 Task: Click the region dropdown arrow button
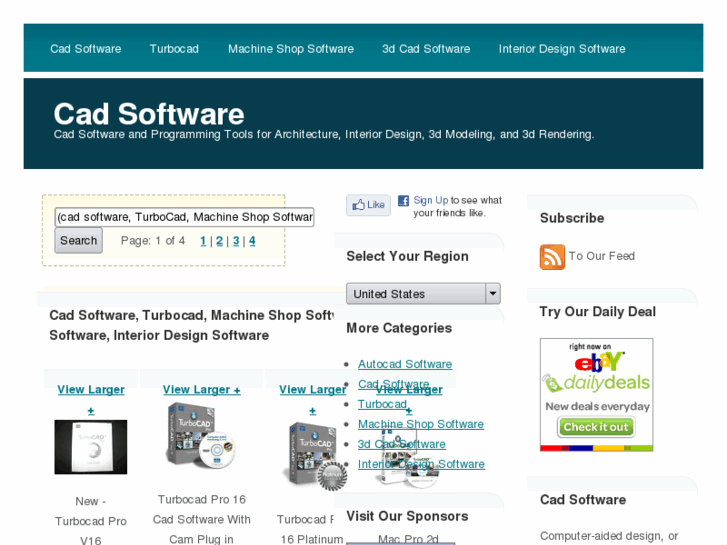click(x=493, y=294)
